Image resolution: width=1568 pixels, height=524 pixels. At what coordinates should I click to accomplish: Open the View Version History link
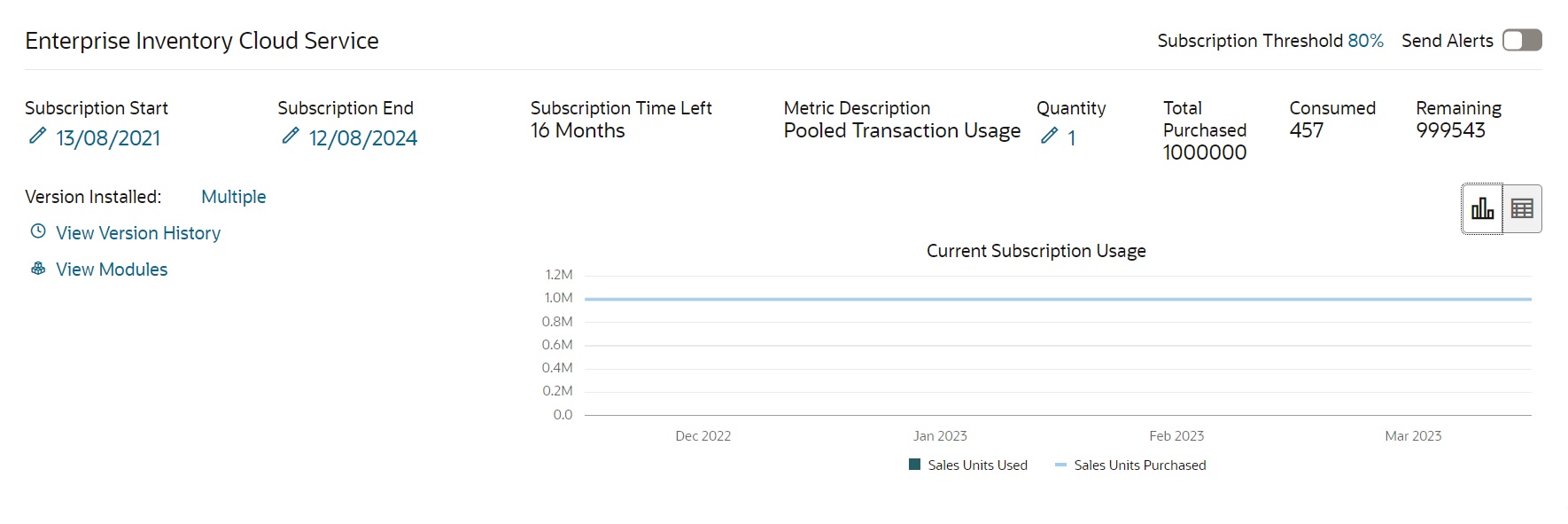click(x=138, y=233)
